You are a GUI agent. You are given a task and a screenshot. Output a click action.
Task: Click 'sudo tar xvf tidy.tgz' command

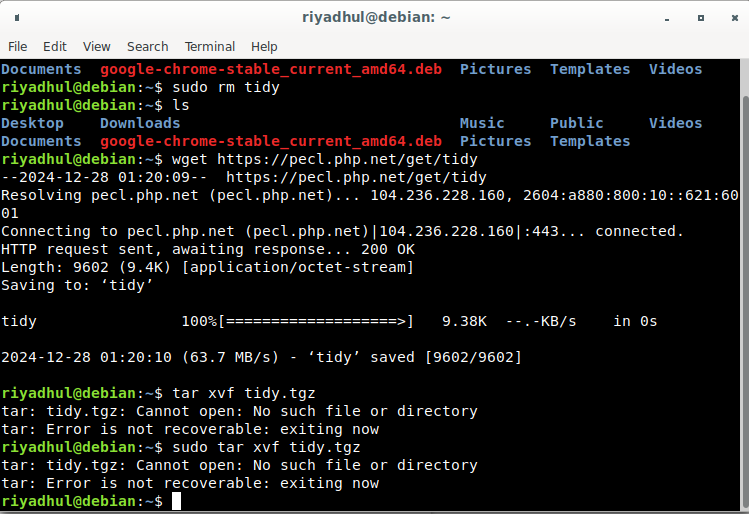coord(266,447)
